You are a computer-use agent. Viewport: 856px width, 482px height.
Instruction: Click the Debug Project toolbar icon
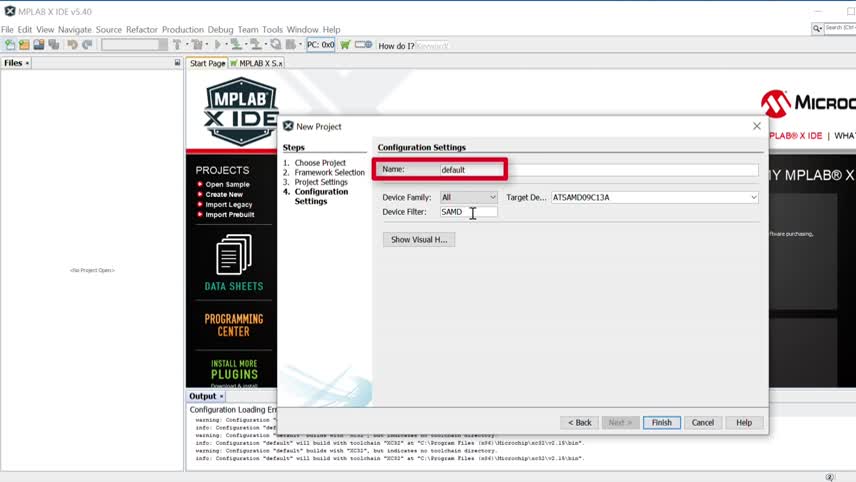(x=291, y=45)
